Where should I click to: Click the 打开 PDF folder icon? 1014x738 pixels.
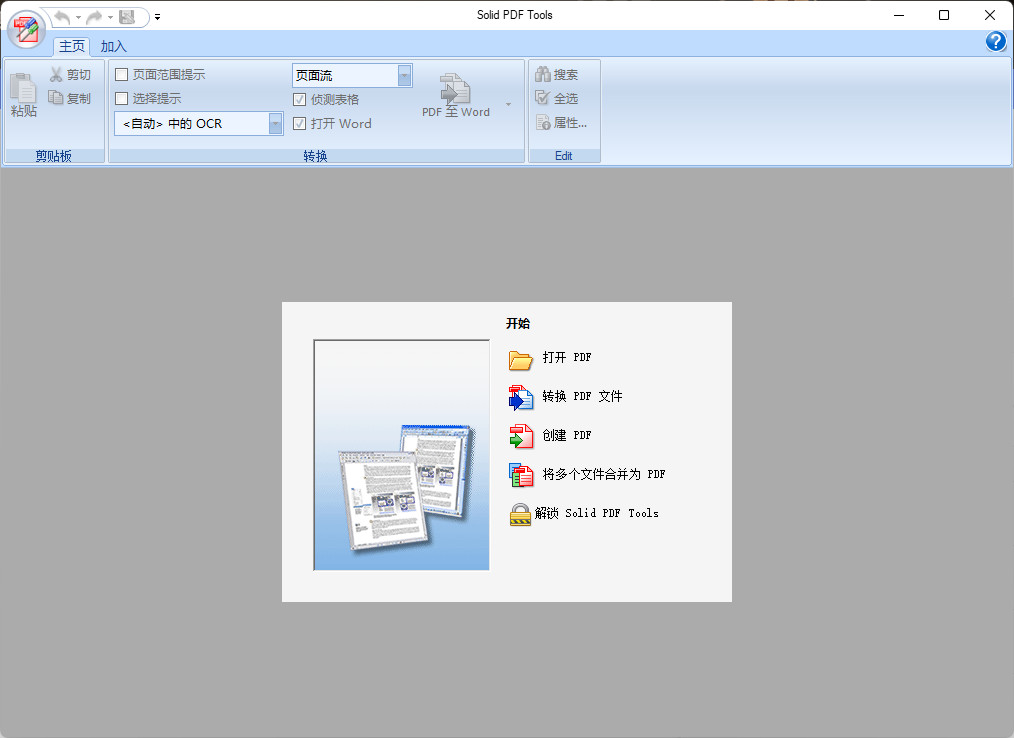521,359
